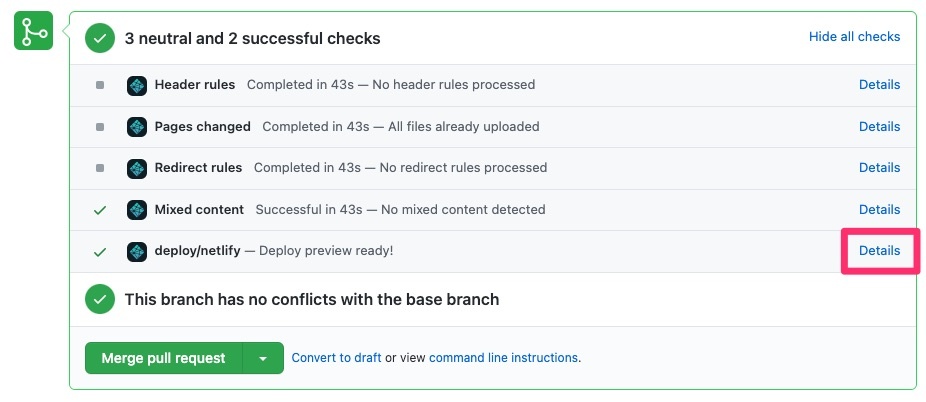Click the green checkmark circle by no conflicts
Image resolution: width=926 pixels, height=402 pixels.
click(x=100, y=299)
